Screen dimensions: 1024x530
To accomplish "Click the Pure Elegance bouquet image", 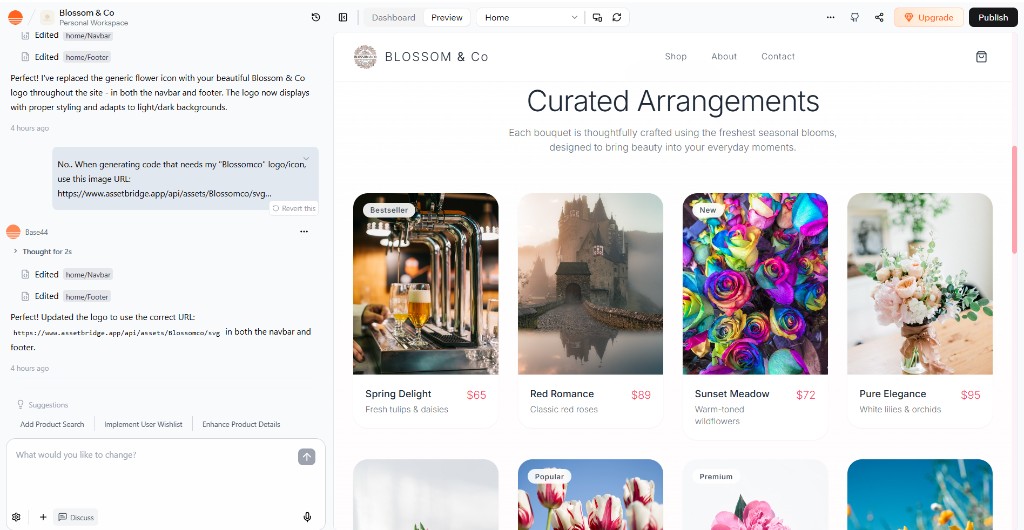I will (x=920, y=284).
